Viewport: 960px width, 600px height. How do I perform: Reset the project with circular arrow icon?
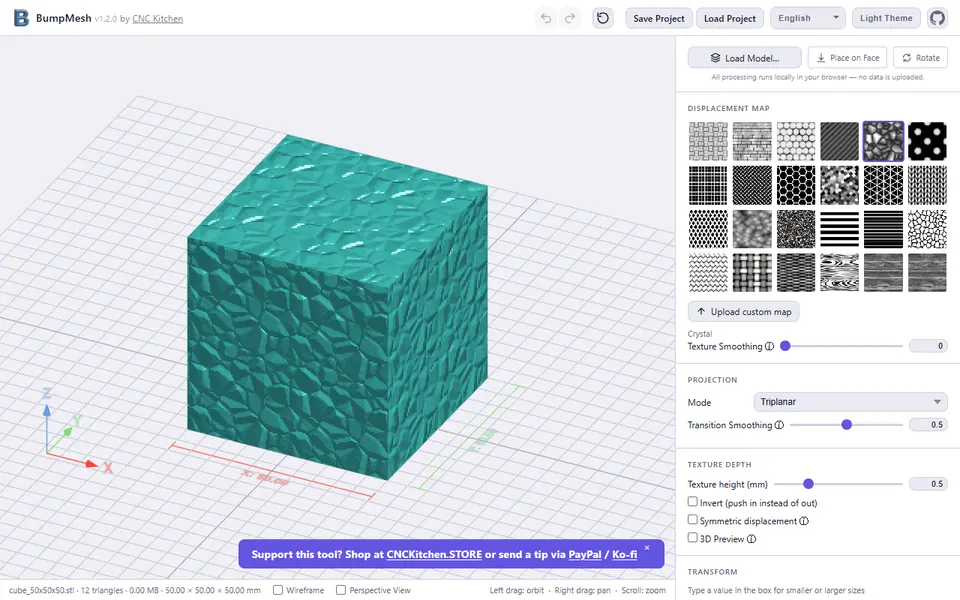pyautogui.click(x=602, y=18)
